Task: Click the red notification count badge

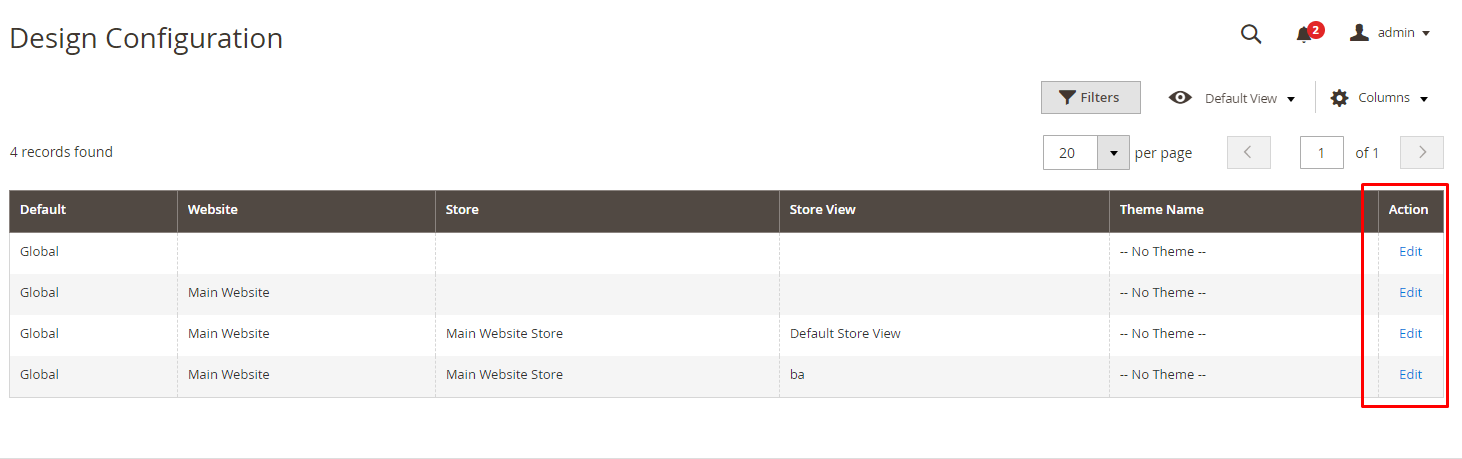Action: click(1316, 30)
